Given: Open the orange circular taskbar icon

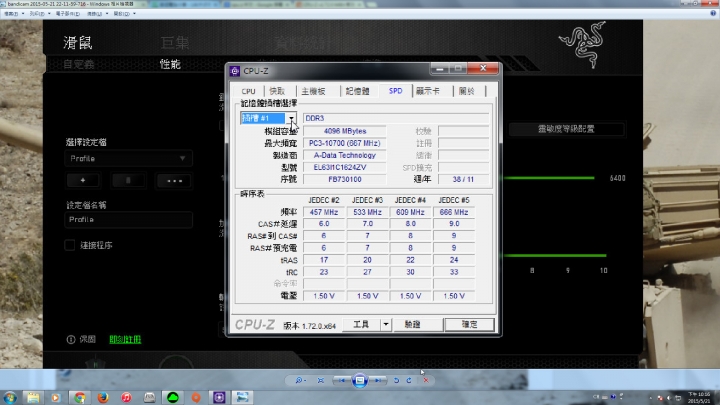Looking at the screenshot, I should 196,397.
